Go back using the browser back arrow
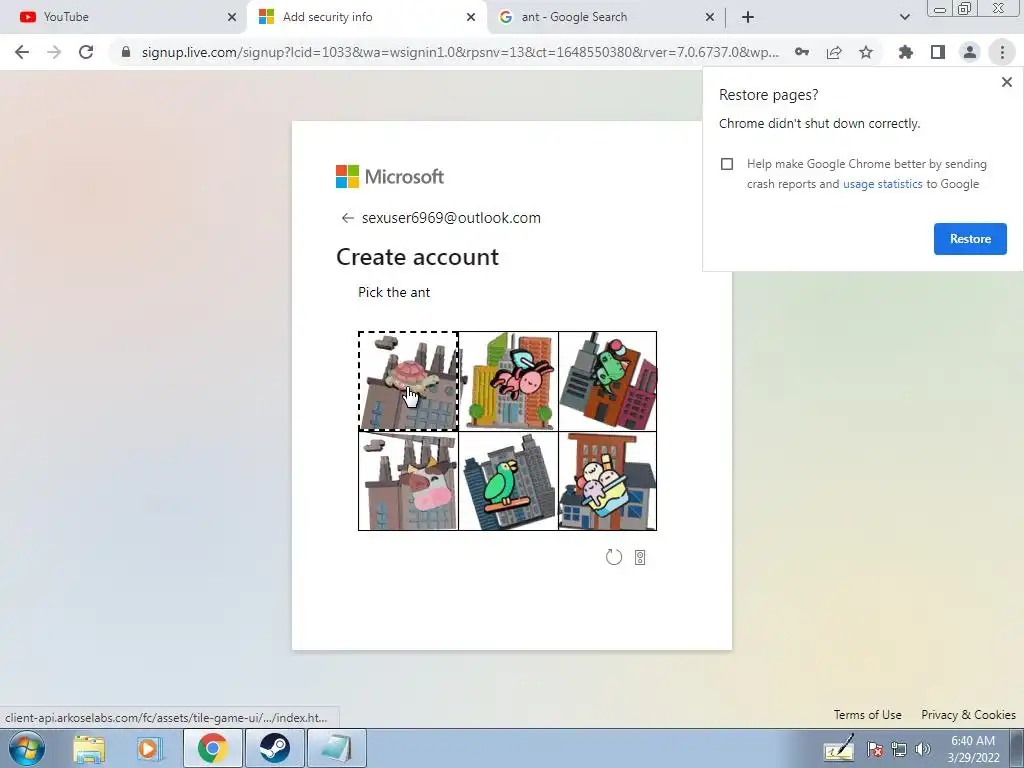The height and width of the screenshot is (768, 1024). [22, 52]
